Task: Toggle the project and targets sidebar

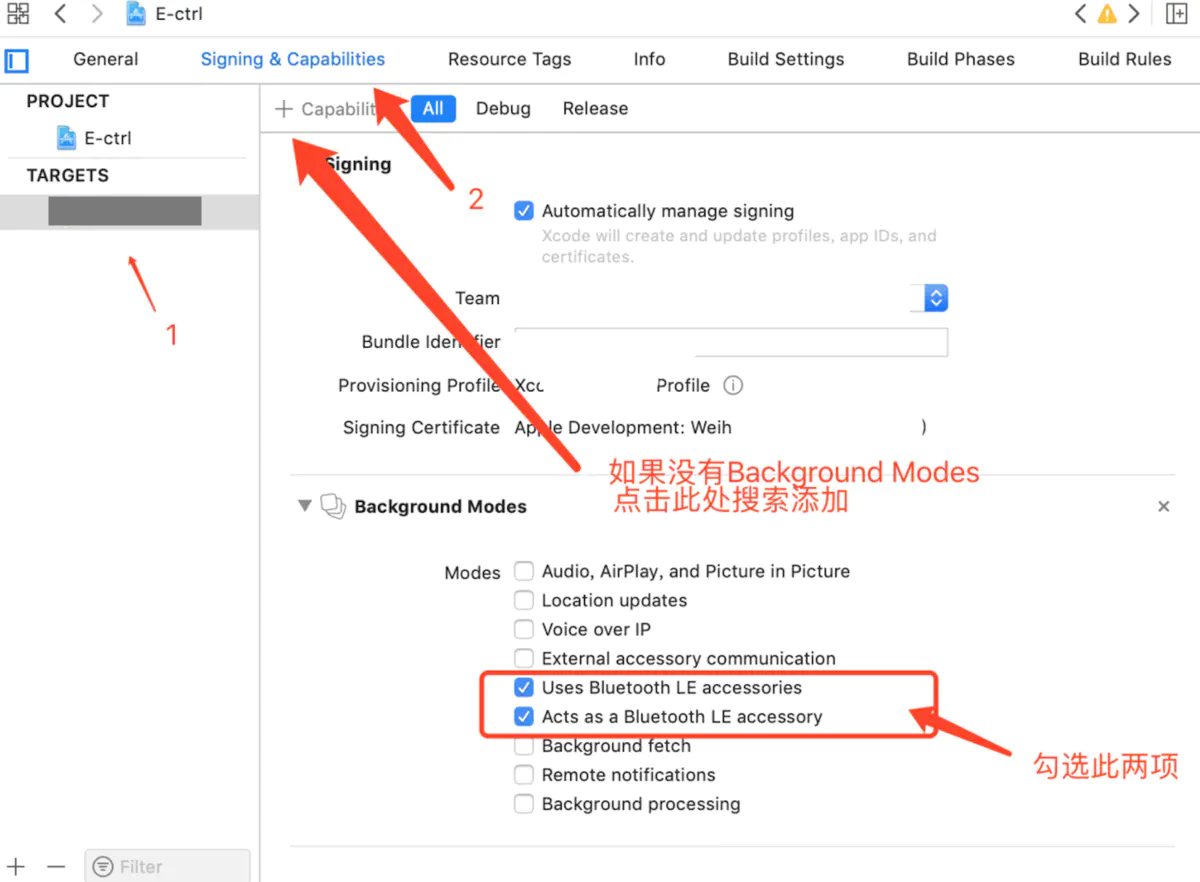Action: coord(17,60)
